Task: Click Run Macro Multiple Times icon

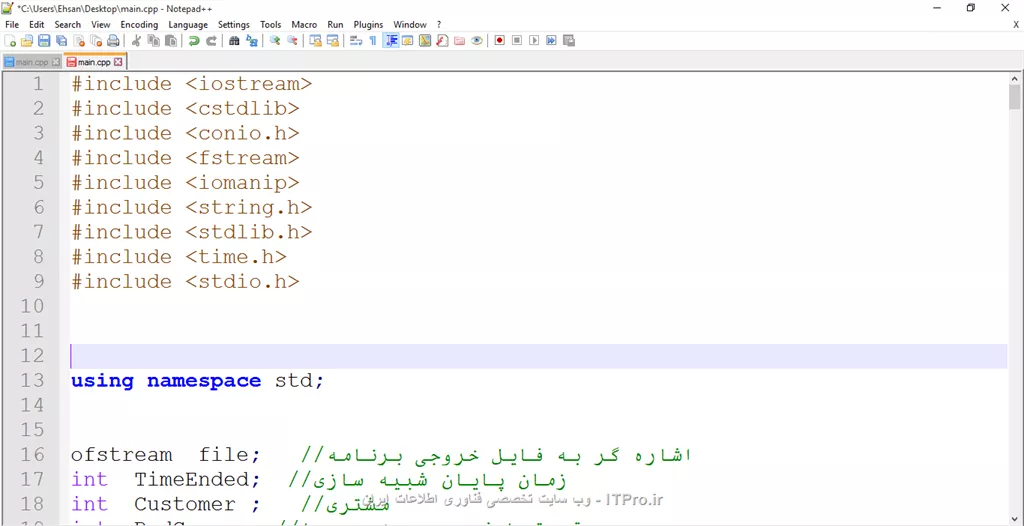Action: click(551, 41)
